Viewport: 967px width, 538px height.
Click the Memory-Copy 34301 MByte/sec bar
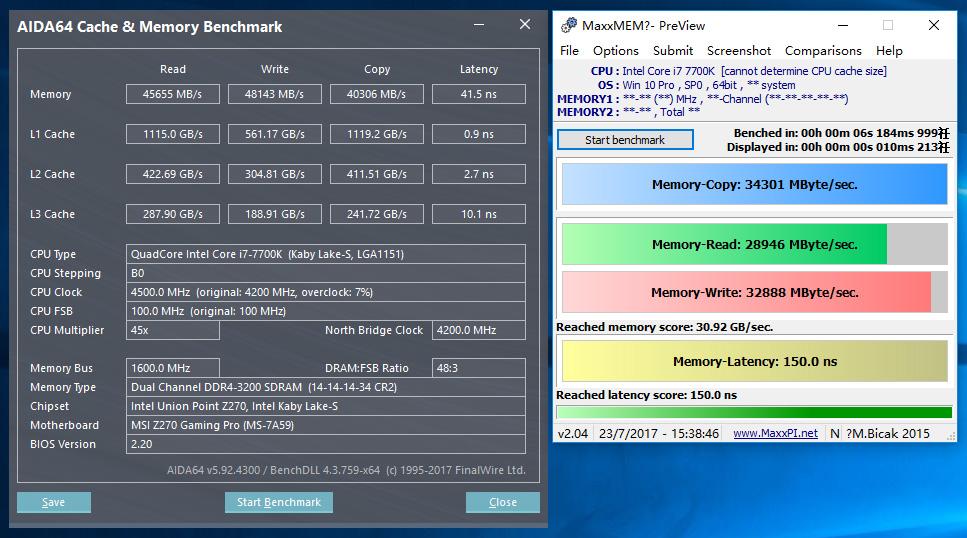coord(754,184)
